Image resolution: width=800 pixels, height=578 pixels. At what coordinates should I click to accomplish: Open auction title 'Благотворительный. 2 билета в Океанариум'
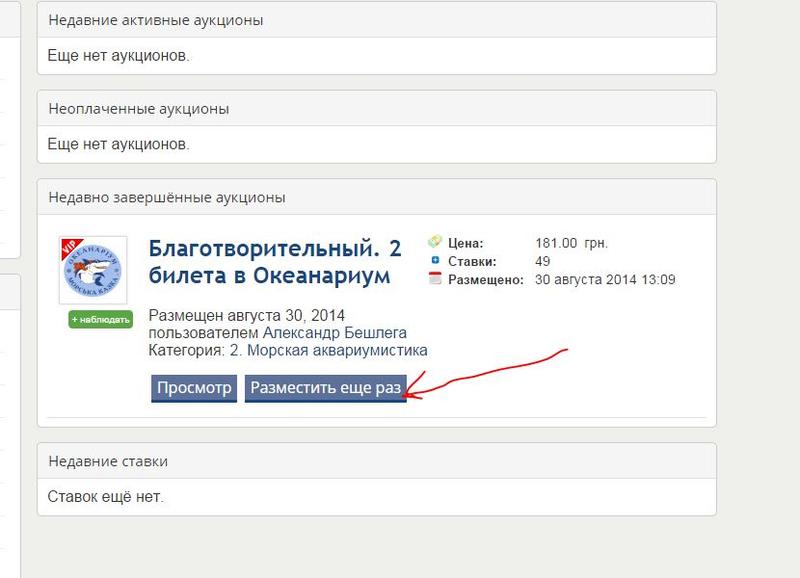[x=269, y=261]
